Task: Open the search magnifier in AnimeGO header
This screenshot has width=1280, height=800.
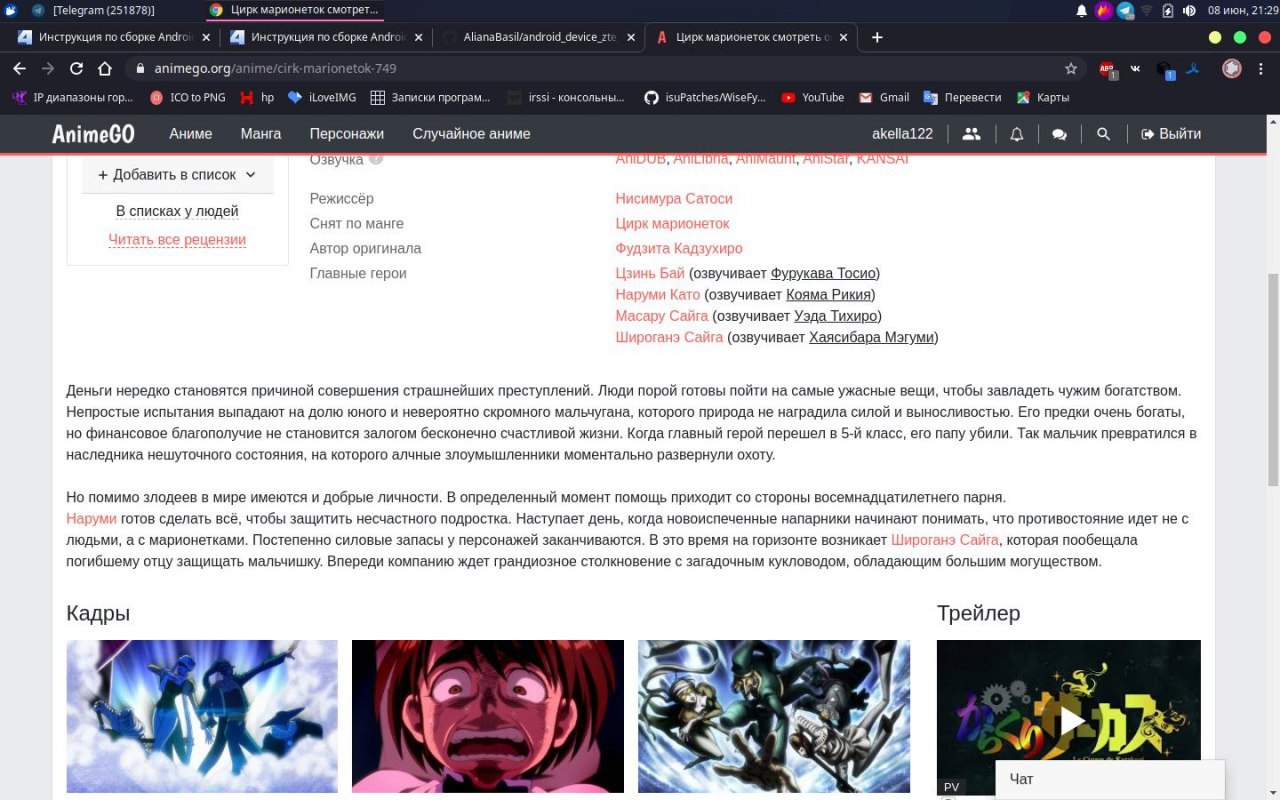Action: pos(1103,134)
